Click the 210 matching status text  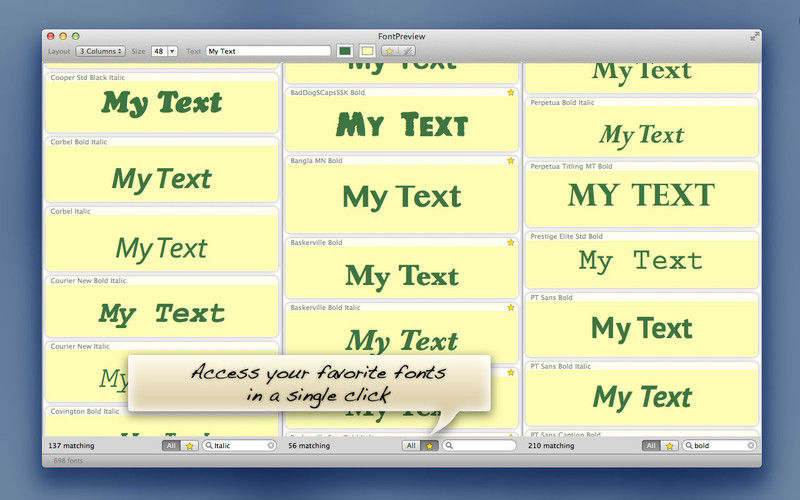(551, 445)
